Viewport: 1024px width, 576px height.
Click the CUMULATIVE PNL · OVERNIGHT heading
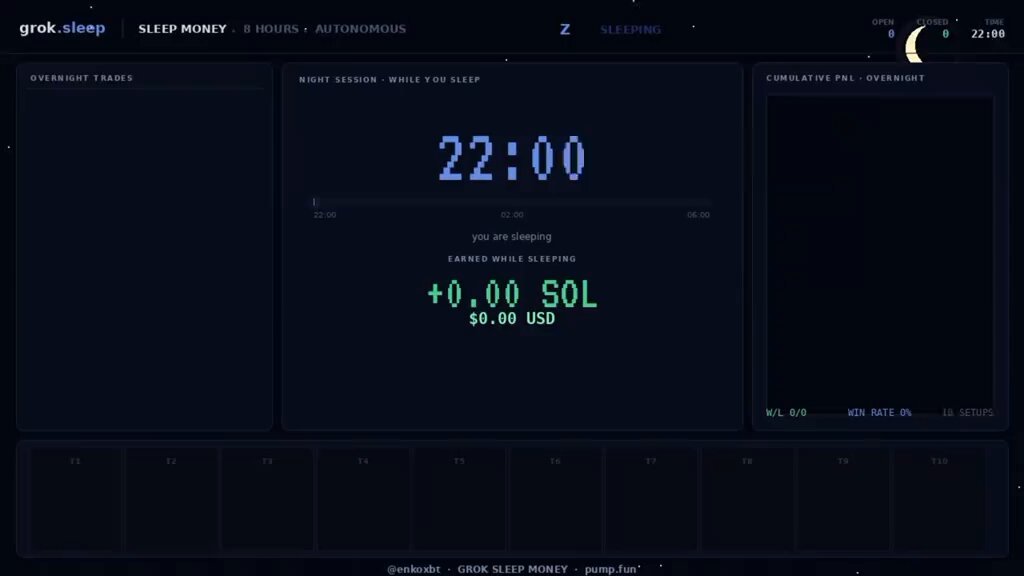click(x=846, y=78)
